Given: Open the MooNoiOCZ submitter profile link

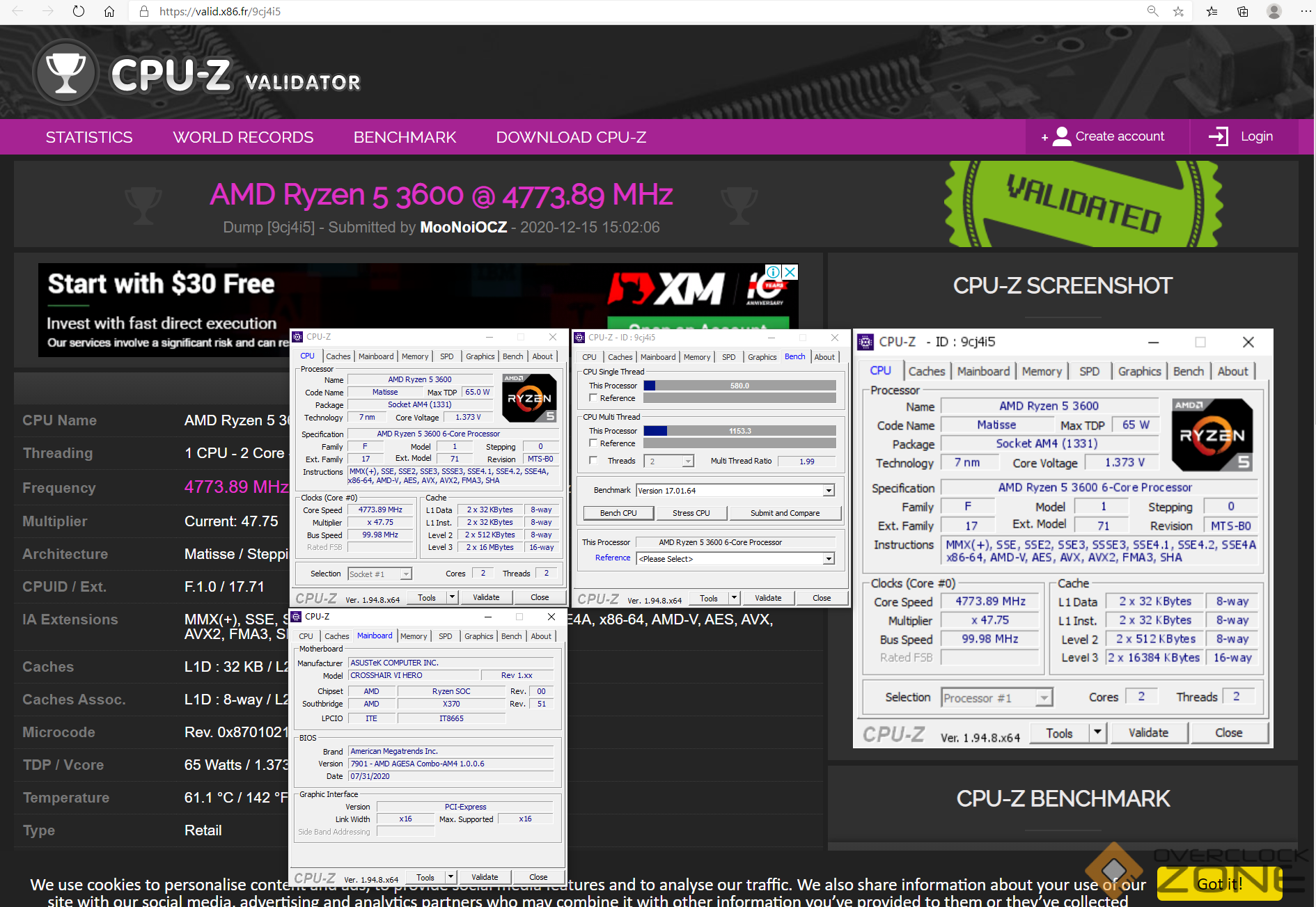Looking at the screenshot, I should coord(463,228).
